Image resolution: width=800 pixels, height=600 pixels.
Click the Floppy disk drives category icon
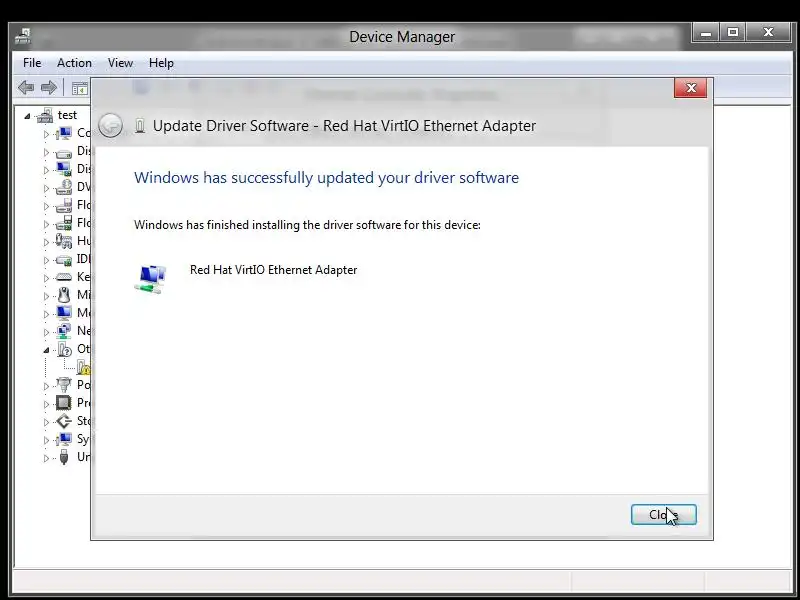[x=64, y=205]
